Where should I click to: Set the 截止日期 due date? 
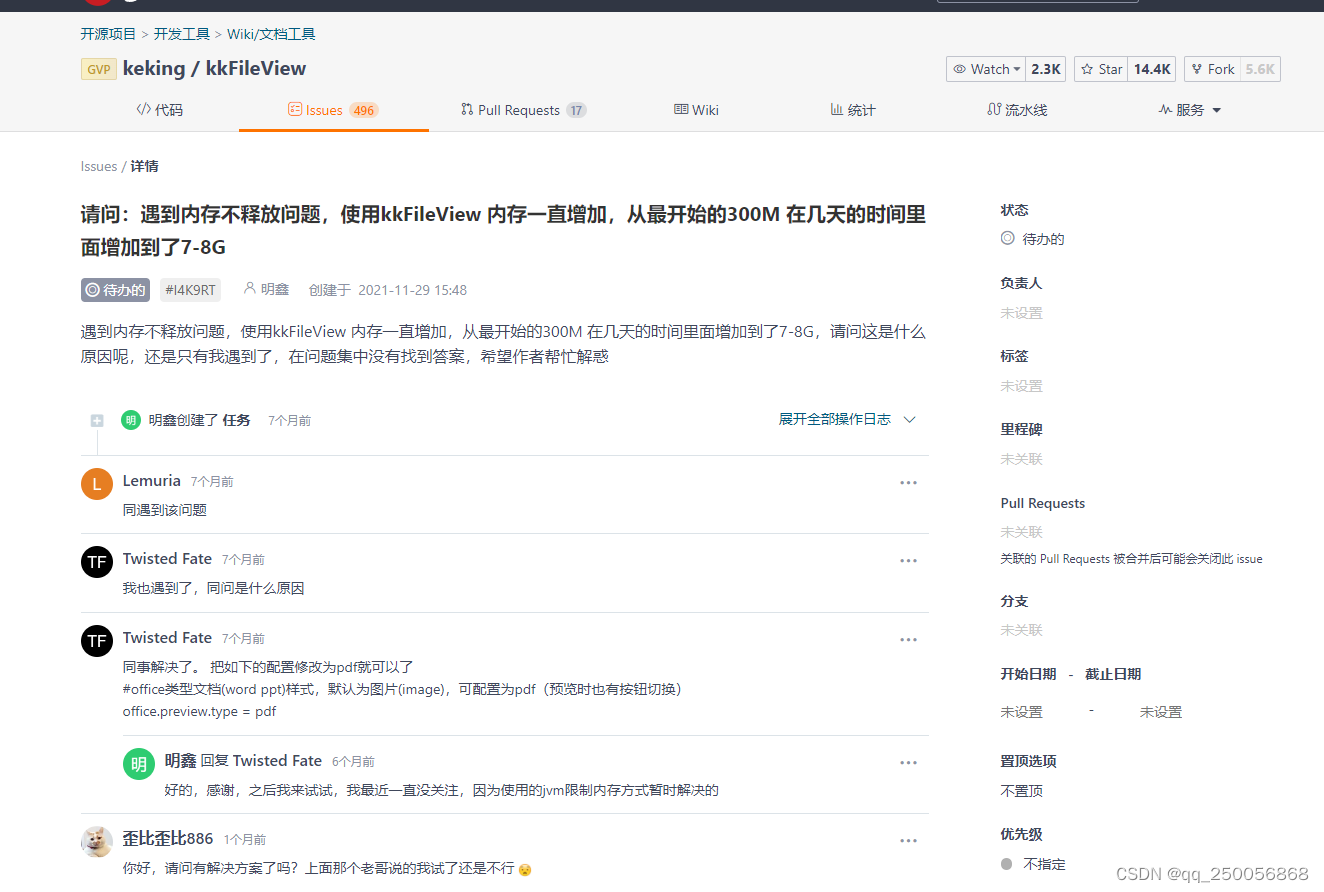pos(1161,712)
